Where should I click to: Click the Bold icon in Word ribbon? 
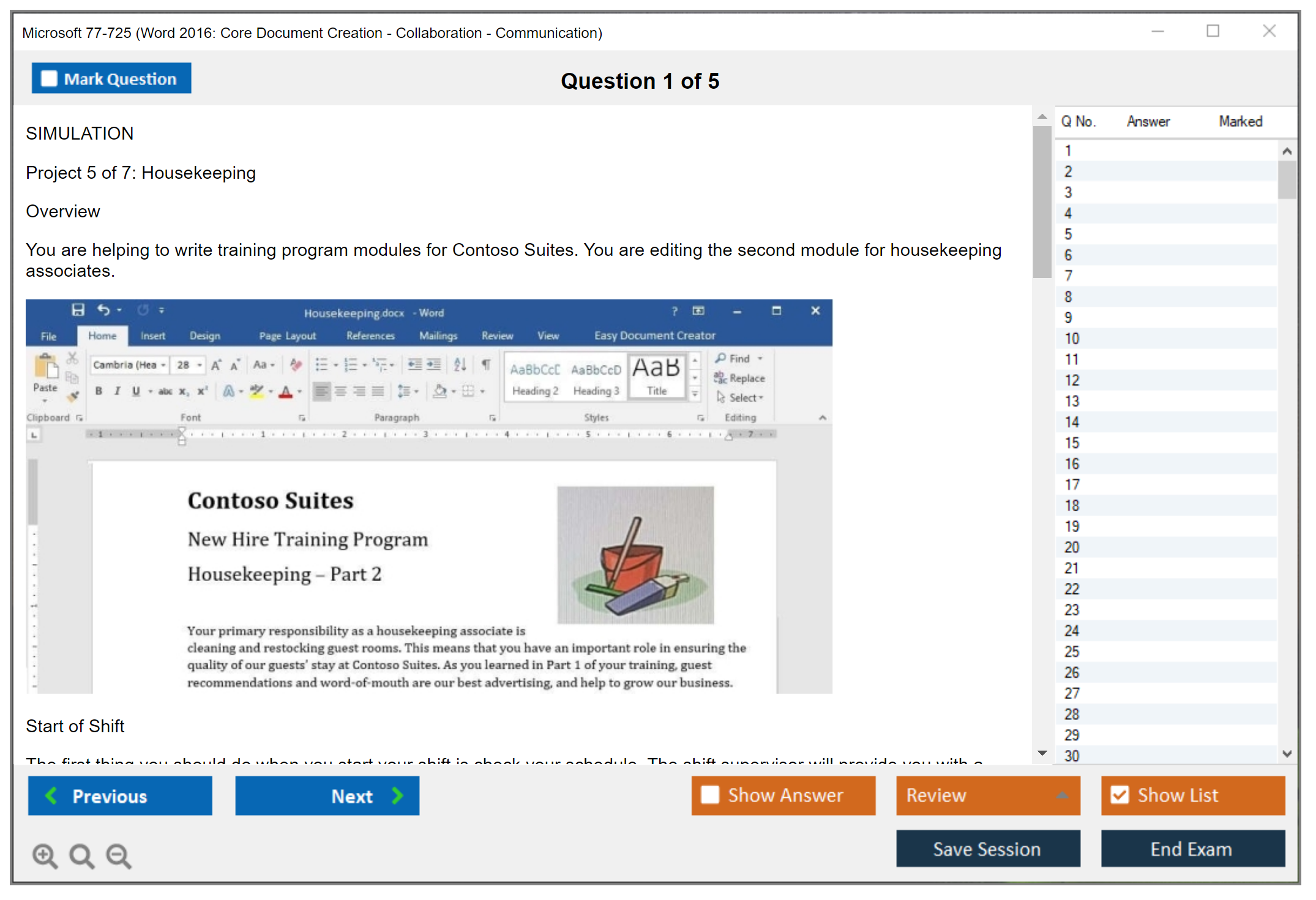click(99, 391)
